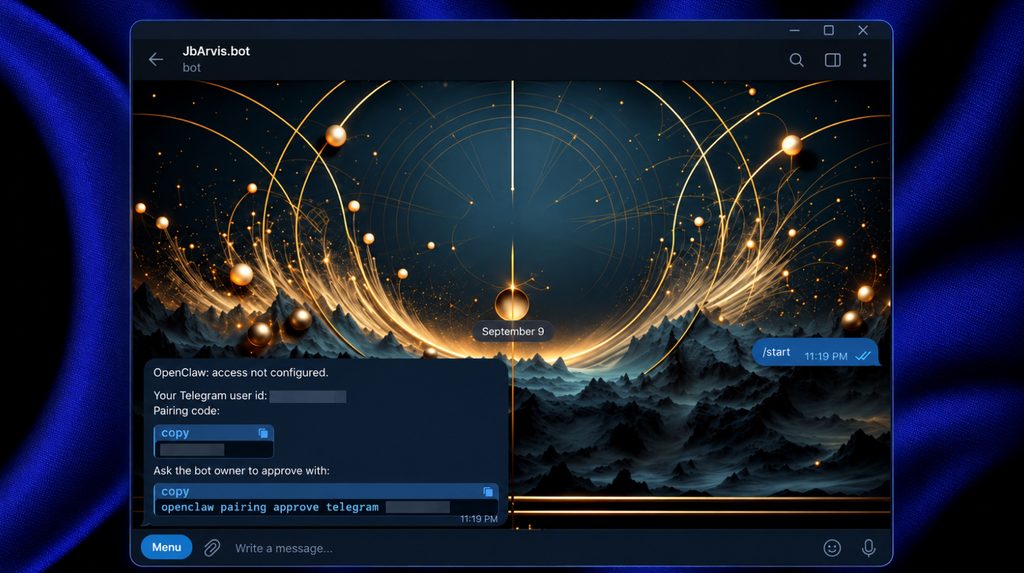Open search in this chat

pyautogui.click(x=796, y=60)
